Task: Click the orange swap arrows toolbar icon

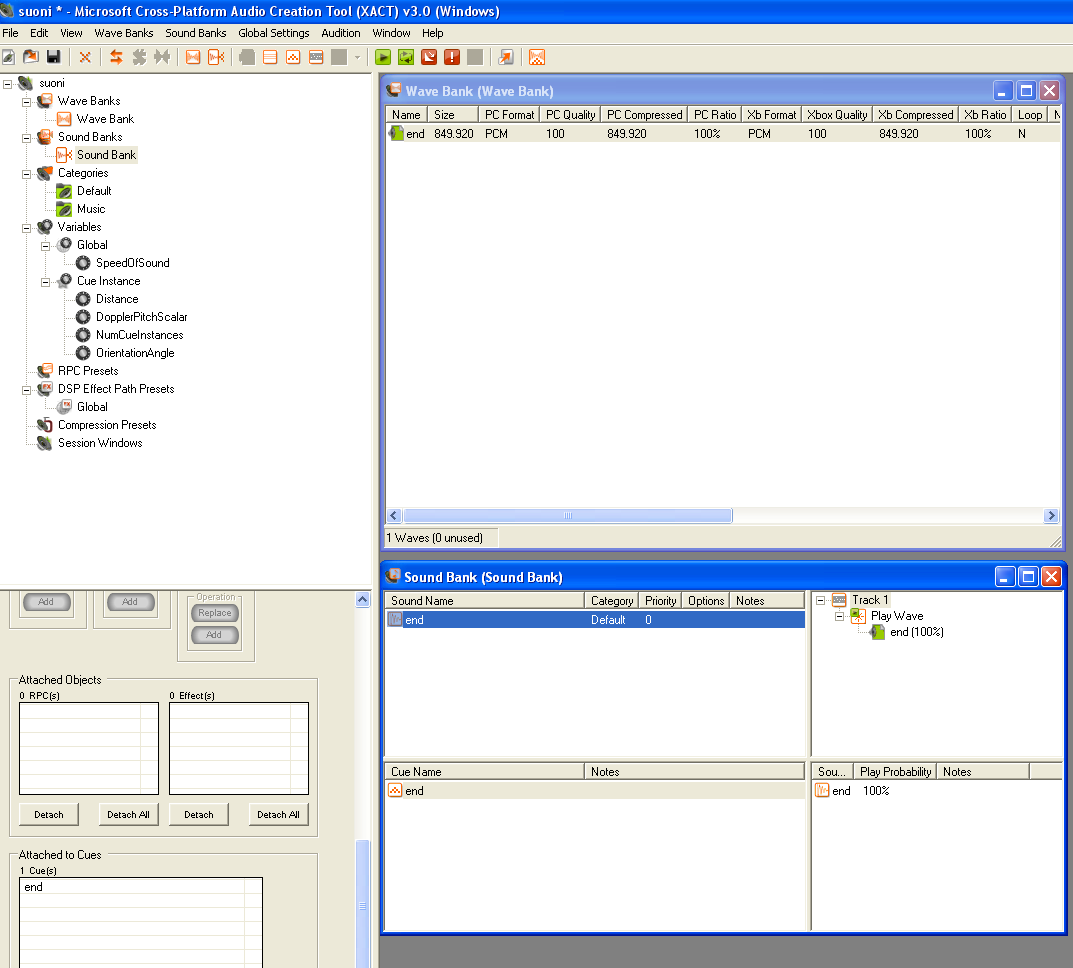Action: point(116,57)
